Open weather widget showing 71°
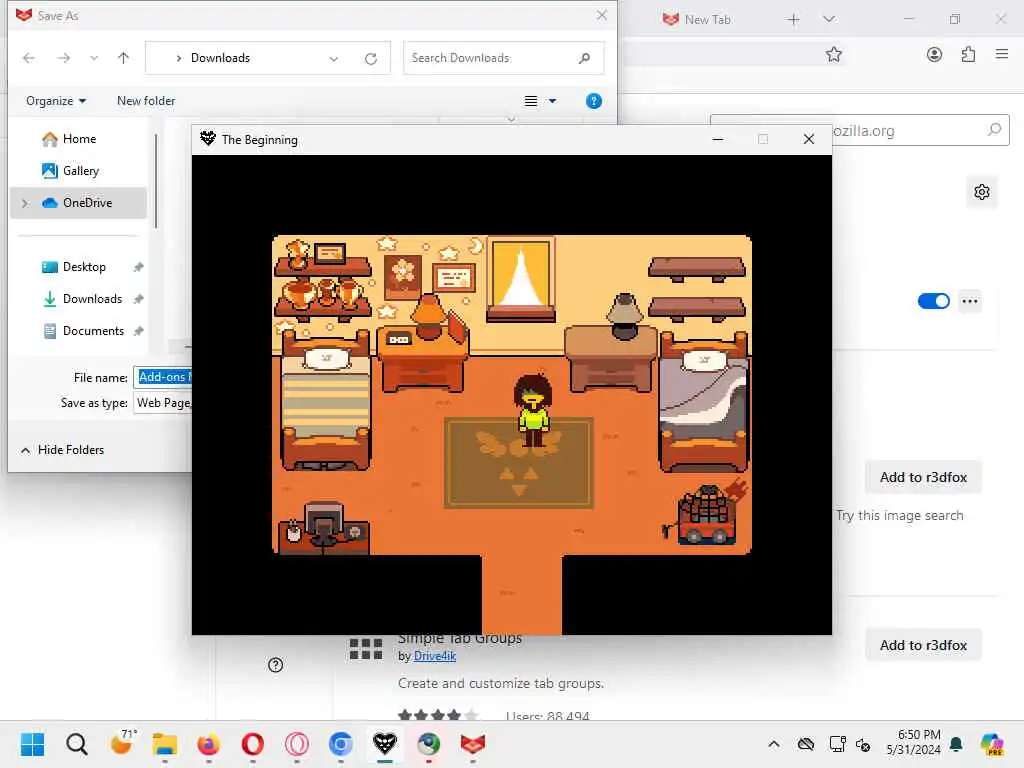Screen dimensions: 1024x768 [122, 743]
